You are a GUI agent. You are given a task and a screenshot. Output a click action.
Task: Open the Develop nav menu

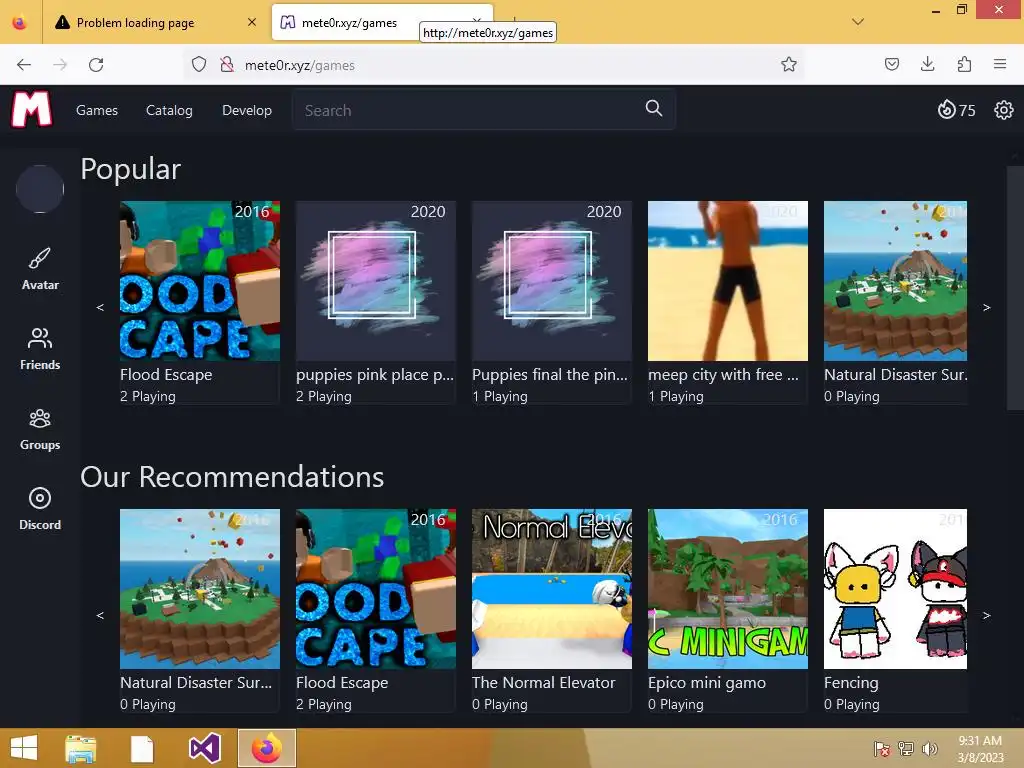point(247,110)
